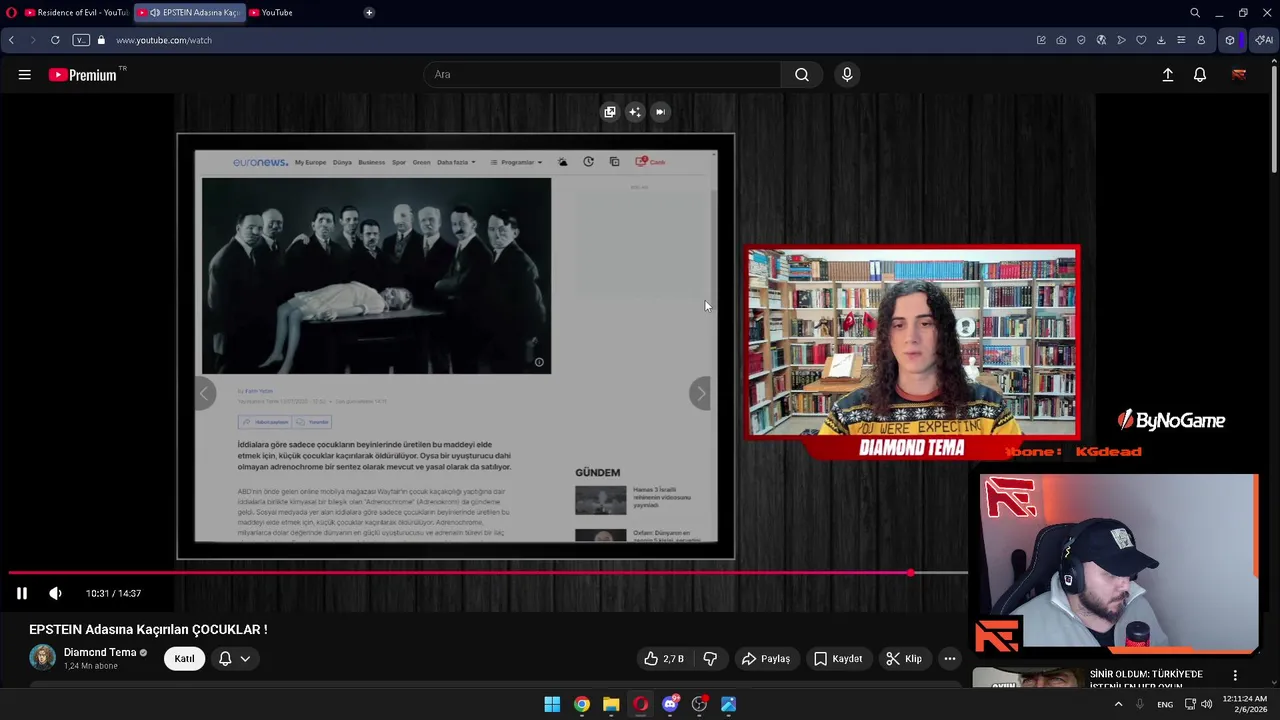The height and width of the screenshot is (720, 1280).
Task: Open YouTube notifications bell
Action: click(x=1200, y=75)
